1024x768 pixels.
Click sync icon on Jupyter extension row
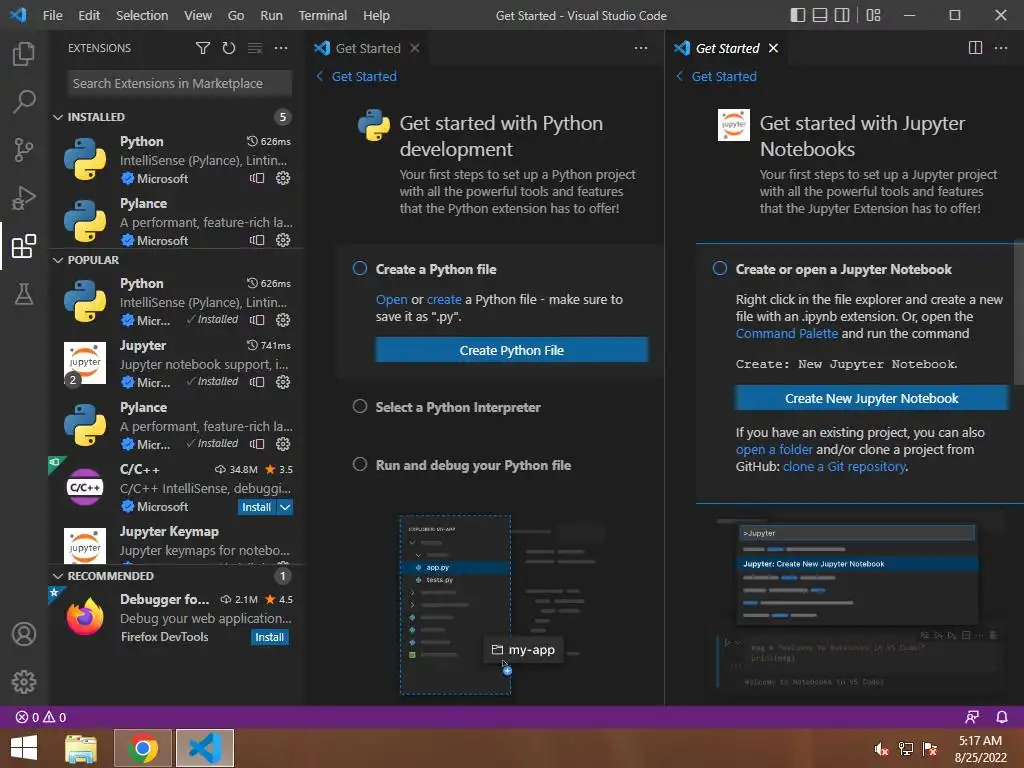pos(257,382)
